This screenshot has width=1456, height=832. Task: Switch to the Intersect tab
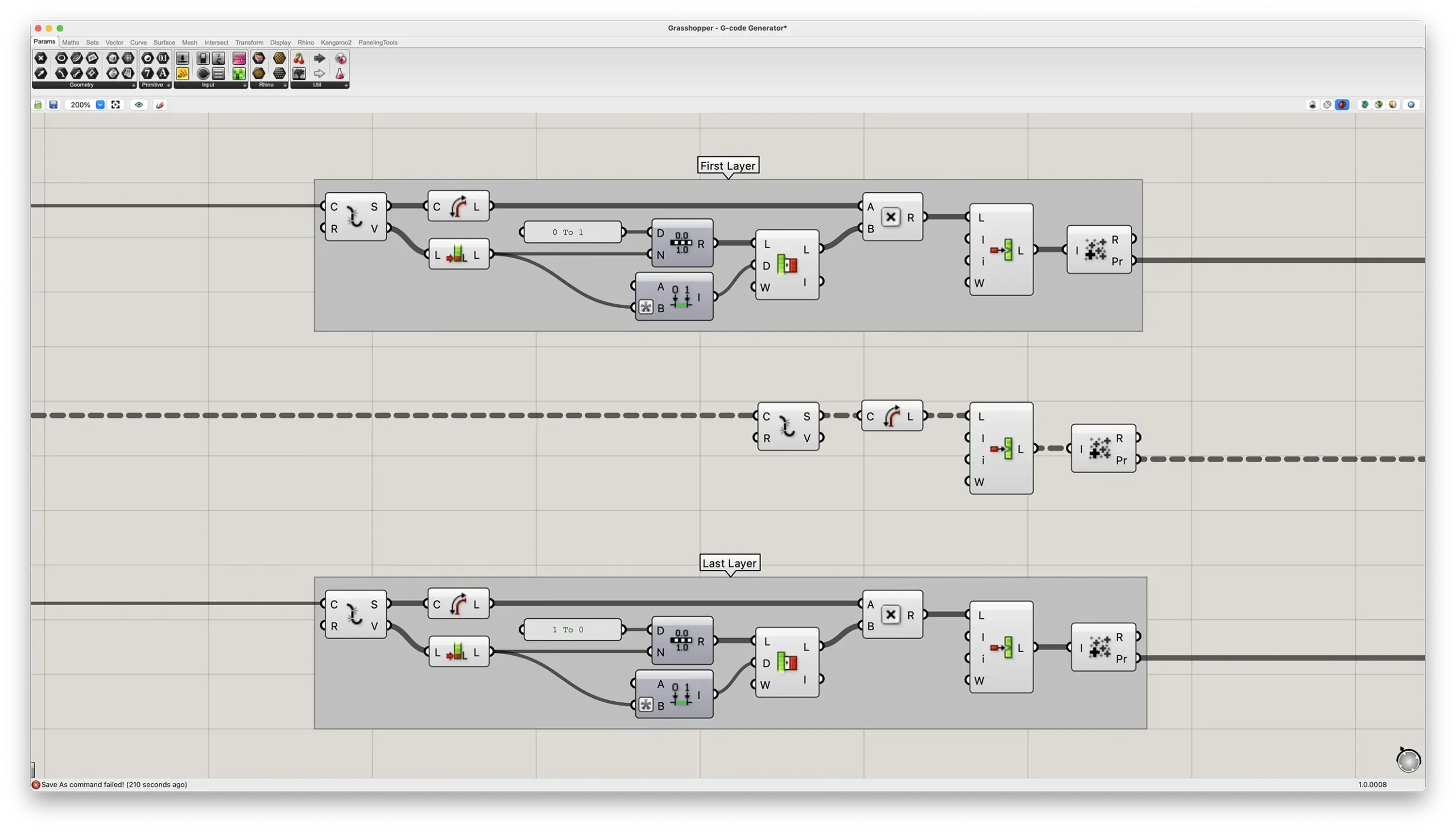point(216,42)
